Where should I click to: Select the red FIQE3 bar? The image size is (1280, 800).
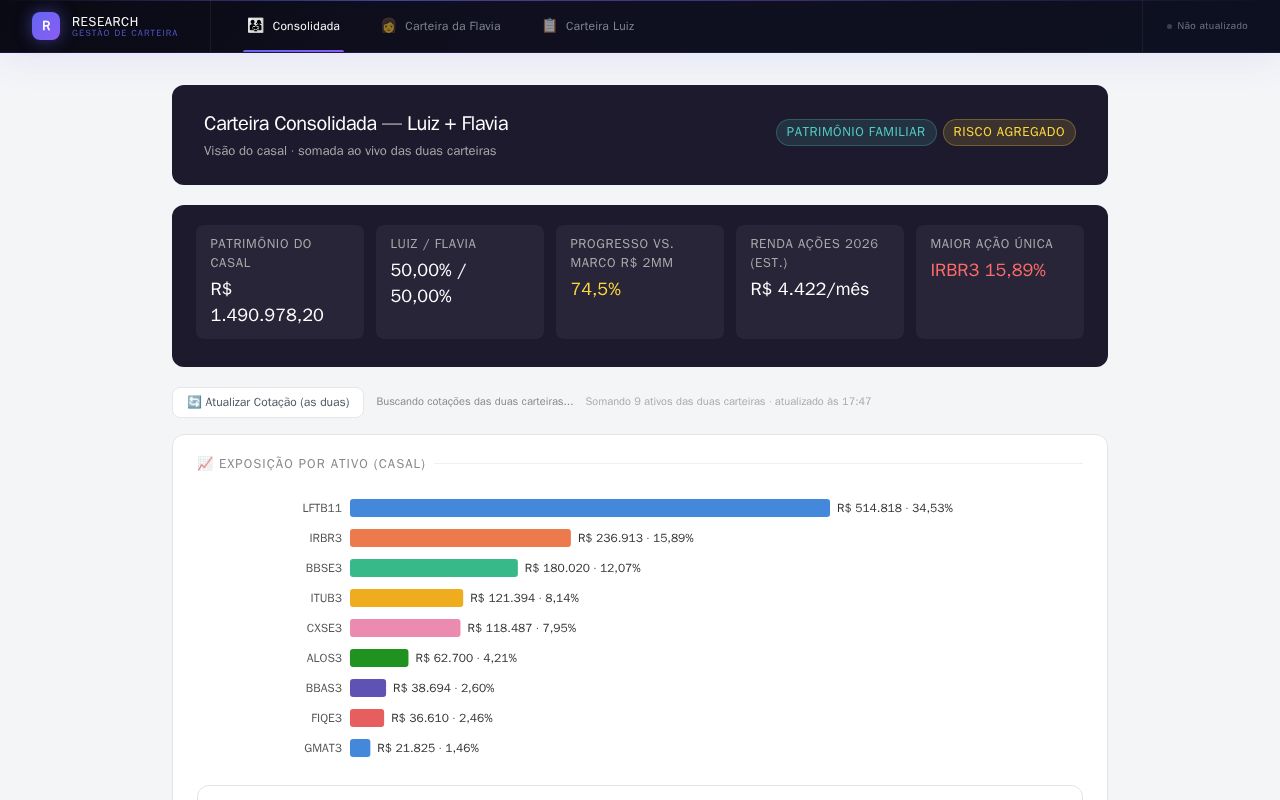(367, 718)
